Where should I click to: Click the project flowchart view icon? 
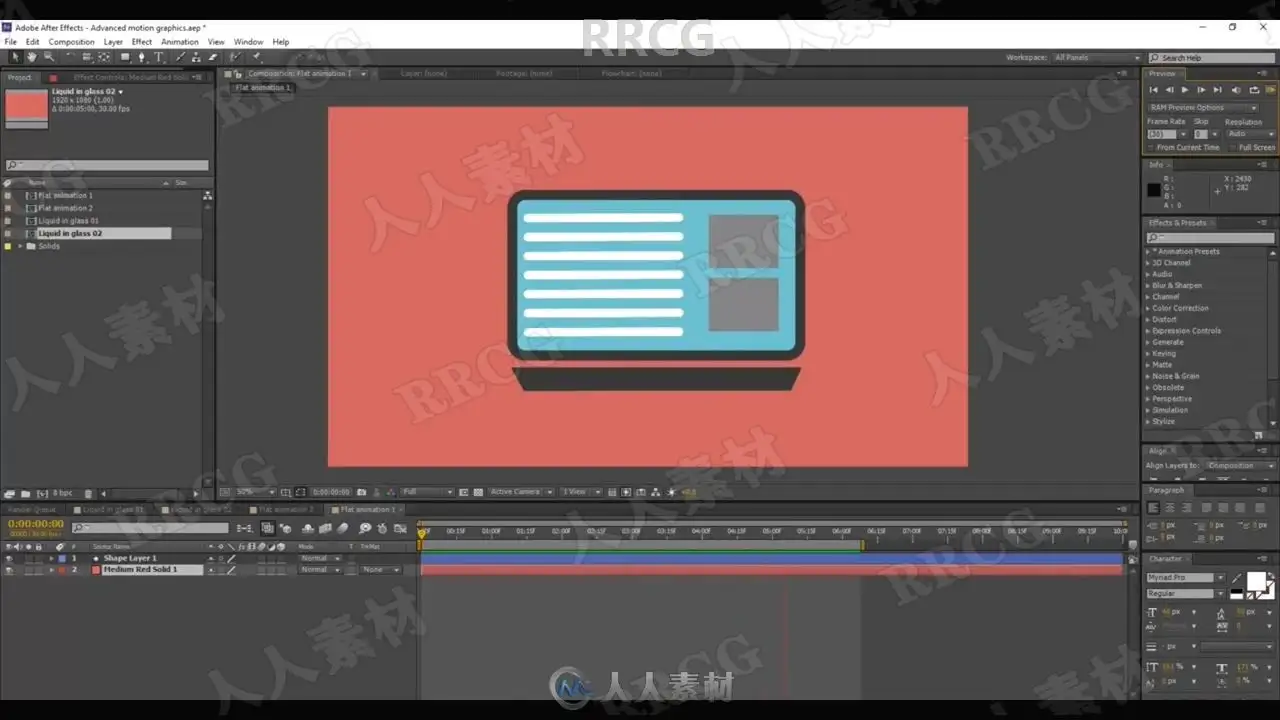click(208, 196)
